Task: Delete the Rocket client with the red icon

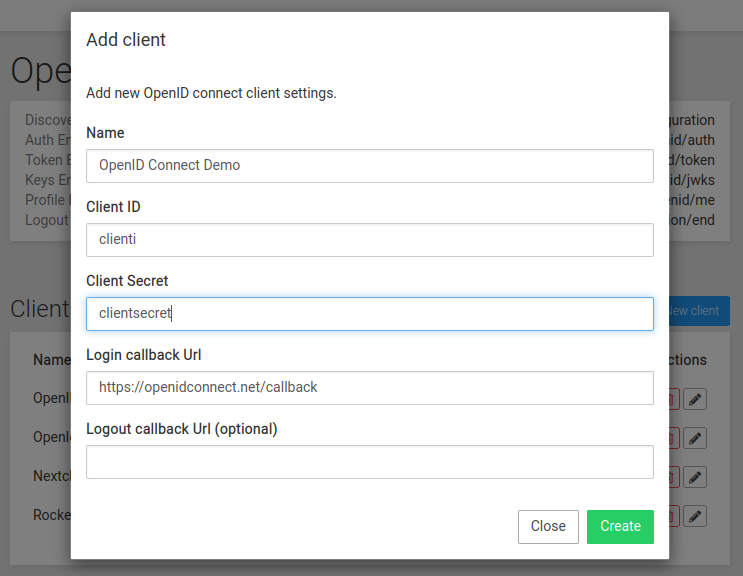Action: click(x=674, y=516)
